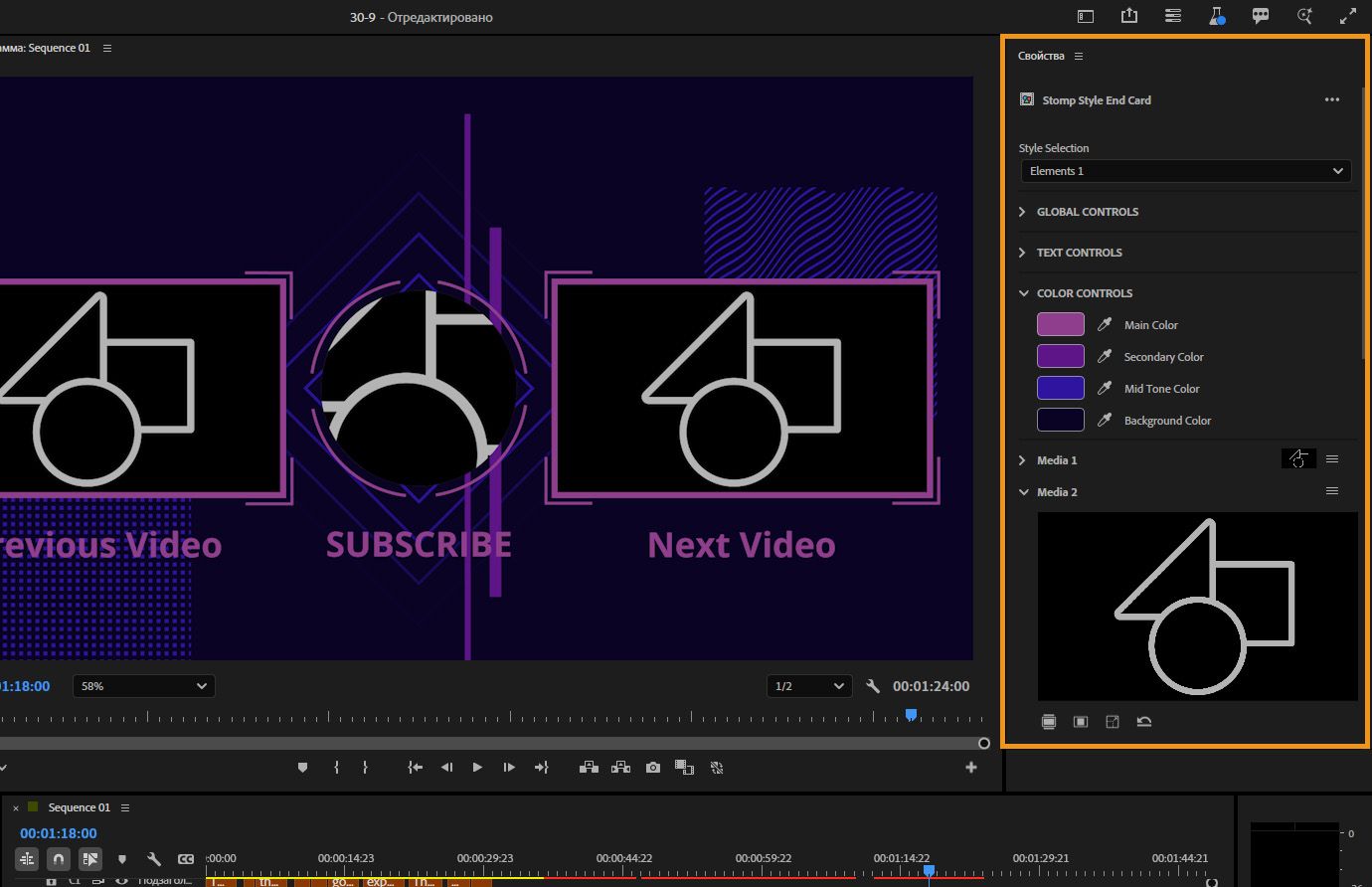This screenshot has width=1372, height=887.
Task: Click the Export frame camera icon
Action: click(x=652, y=768)
